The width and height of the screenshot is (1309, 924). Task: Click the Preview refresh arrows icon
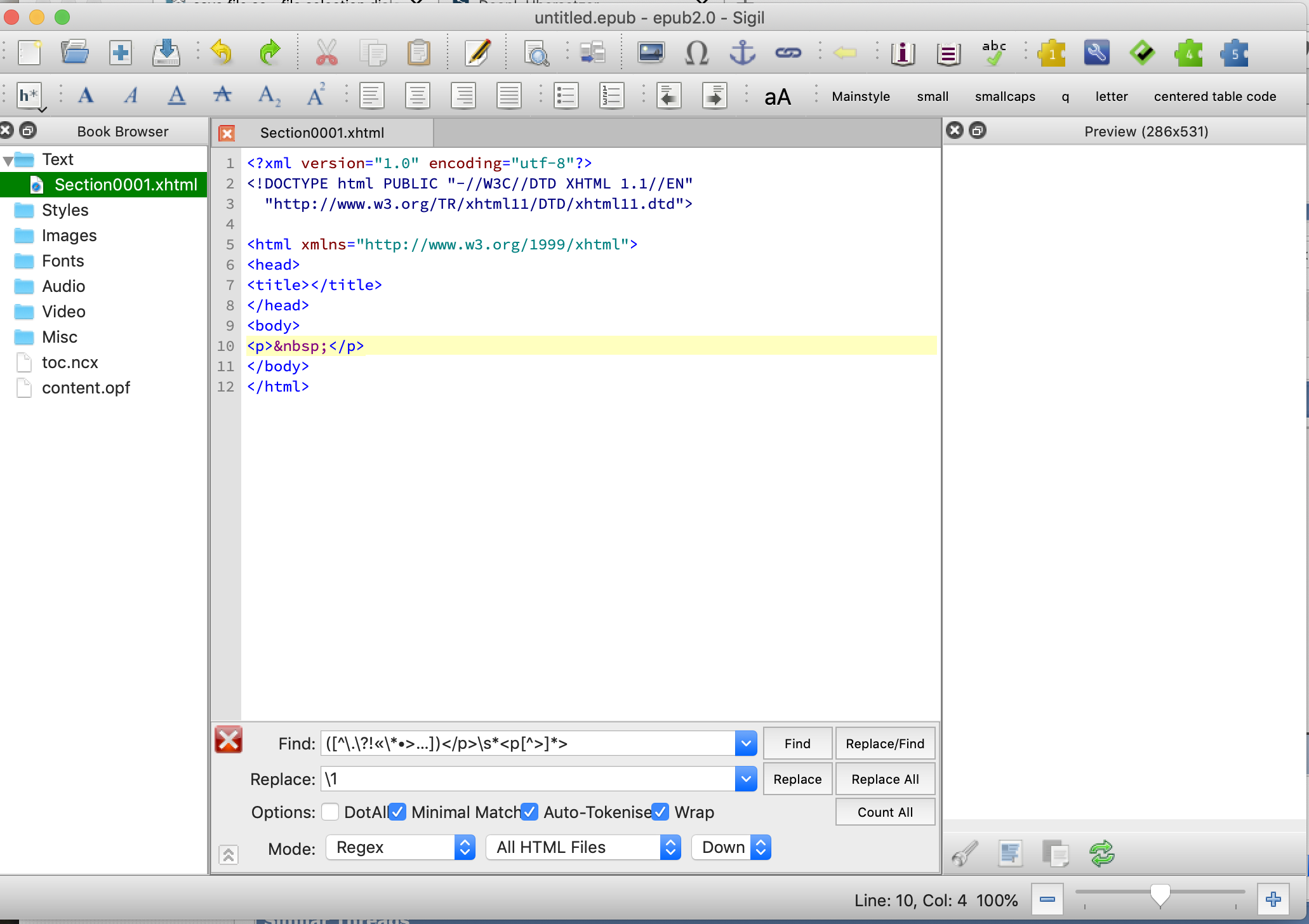[1102, 854]
